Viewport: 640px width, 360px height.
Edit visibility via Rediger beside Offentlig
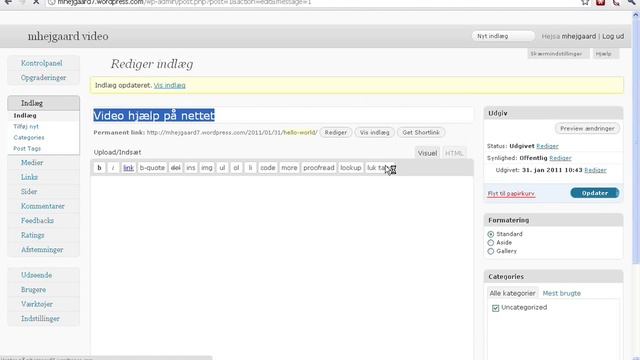tap(560, 158)
